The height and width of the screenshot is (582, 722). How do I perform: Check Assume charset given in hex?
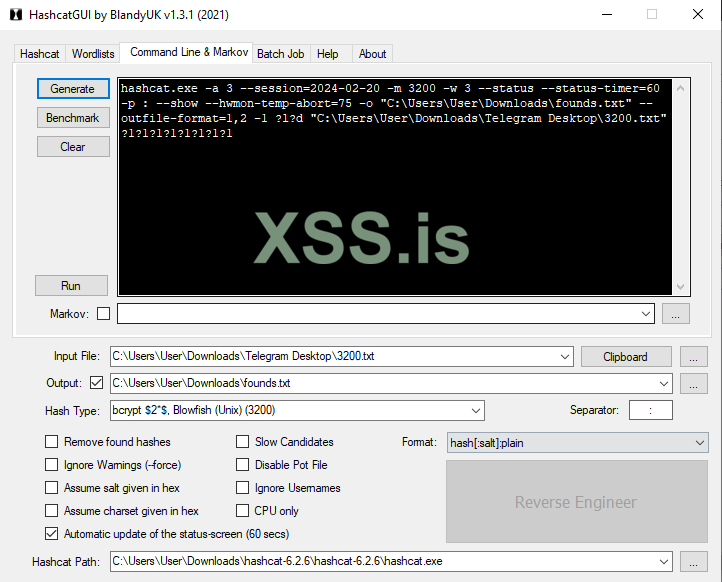click(x=52, y=511)
